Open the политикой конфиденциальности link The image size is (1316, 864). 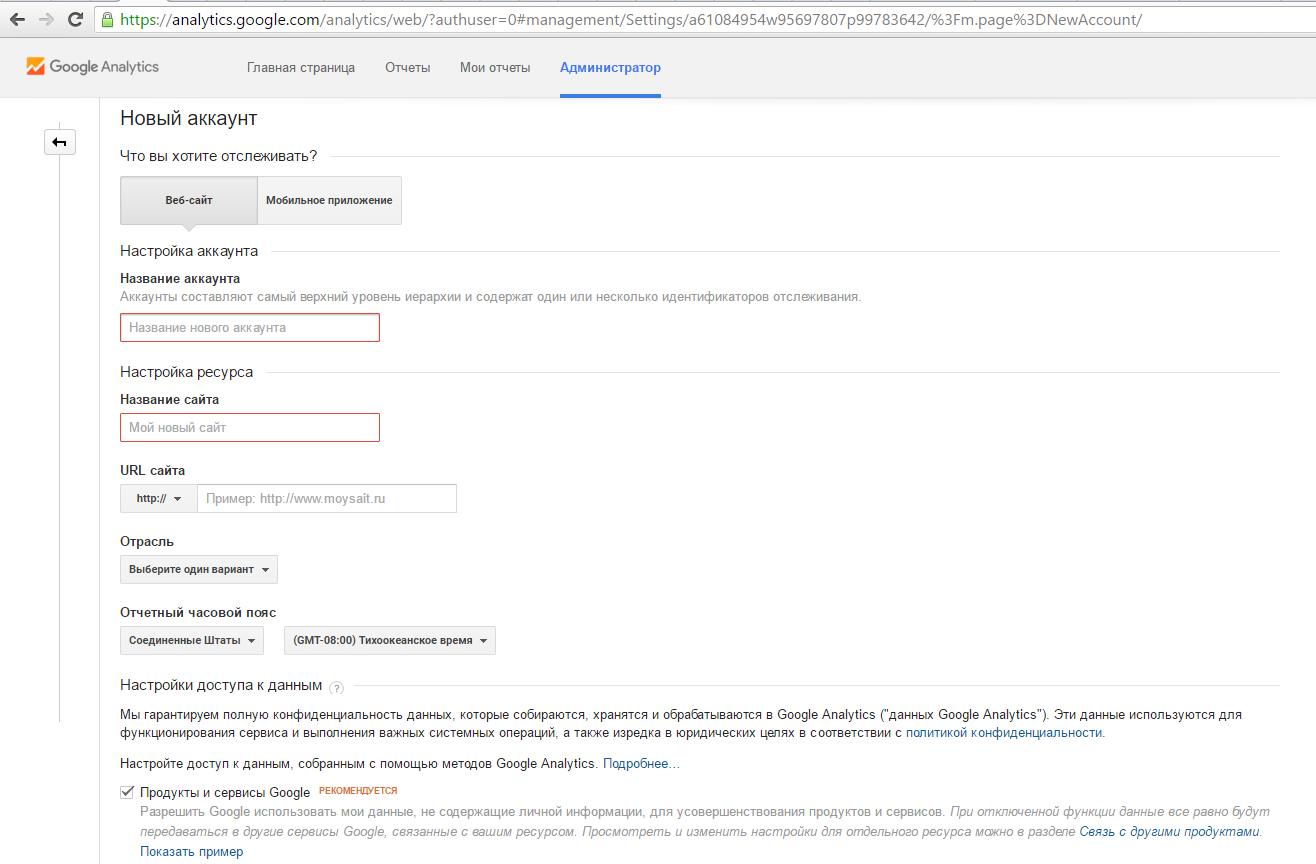pos(1004,732)
